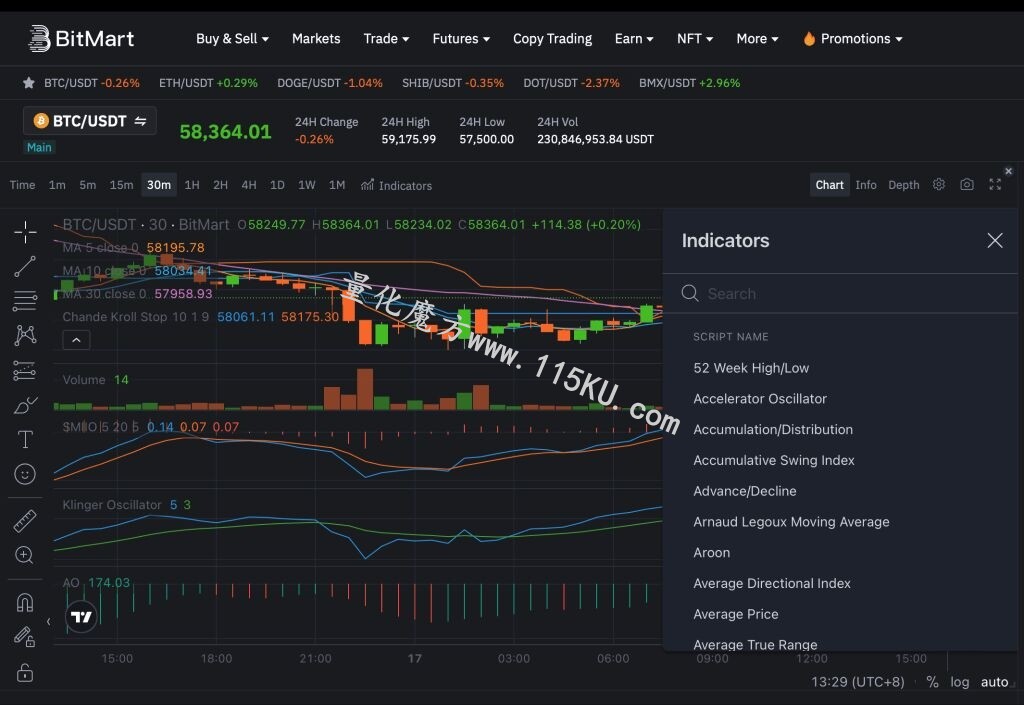Open the Indicators toolbar button
This screenshot has width=1024, height=705.
396,185
